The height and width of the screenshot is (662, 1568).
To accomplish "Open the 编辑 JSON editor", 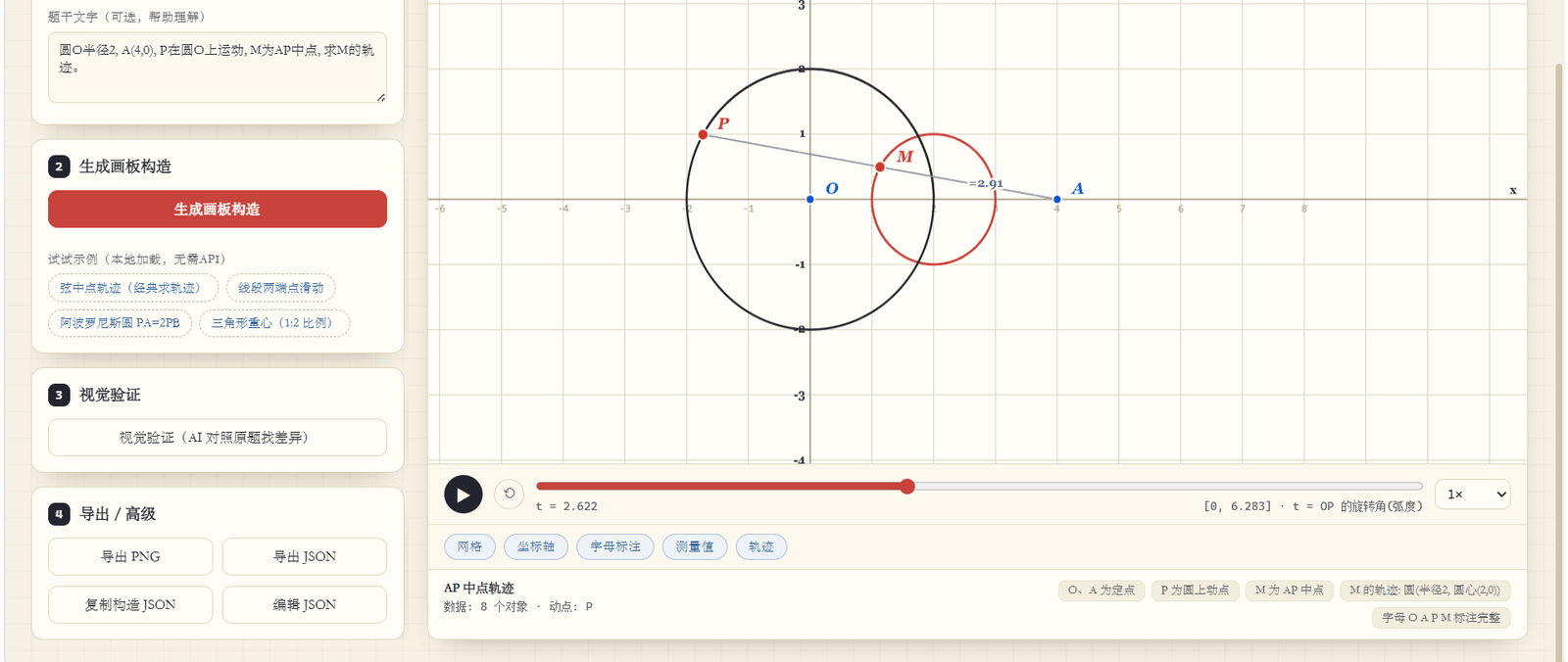I will pyautogui.click(x=305, y=604).
